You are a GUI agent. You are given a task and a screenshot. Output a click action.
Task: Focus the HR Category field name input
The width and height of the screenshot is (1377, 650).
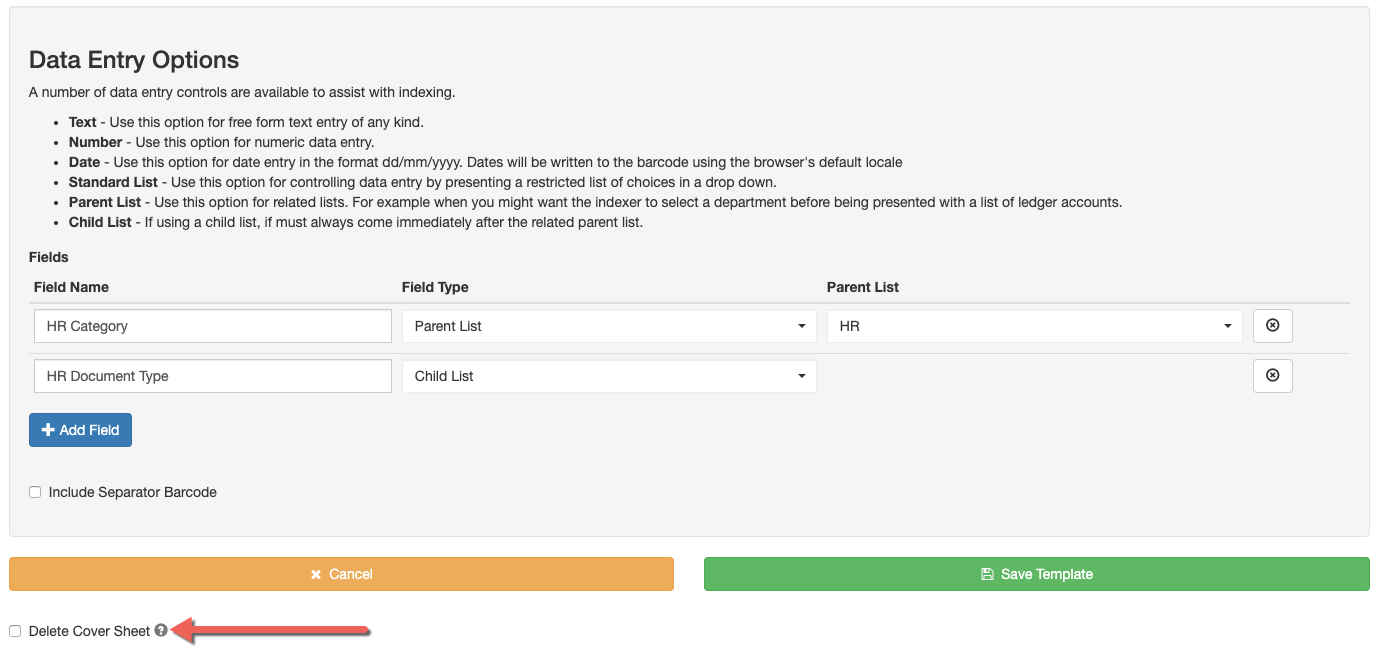tap(212, 326)
